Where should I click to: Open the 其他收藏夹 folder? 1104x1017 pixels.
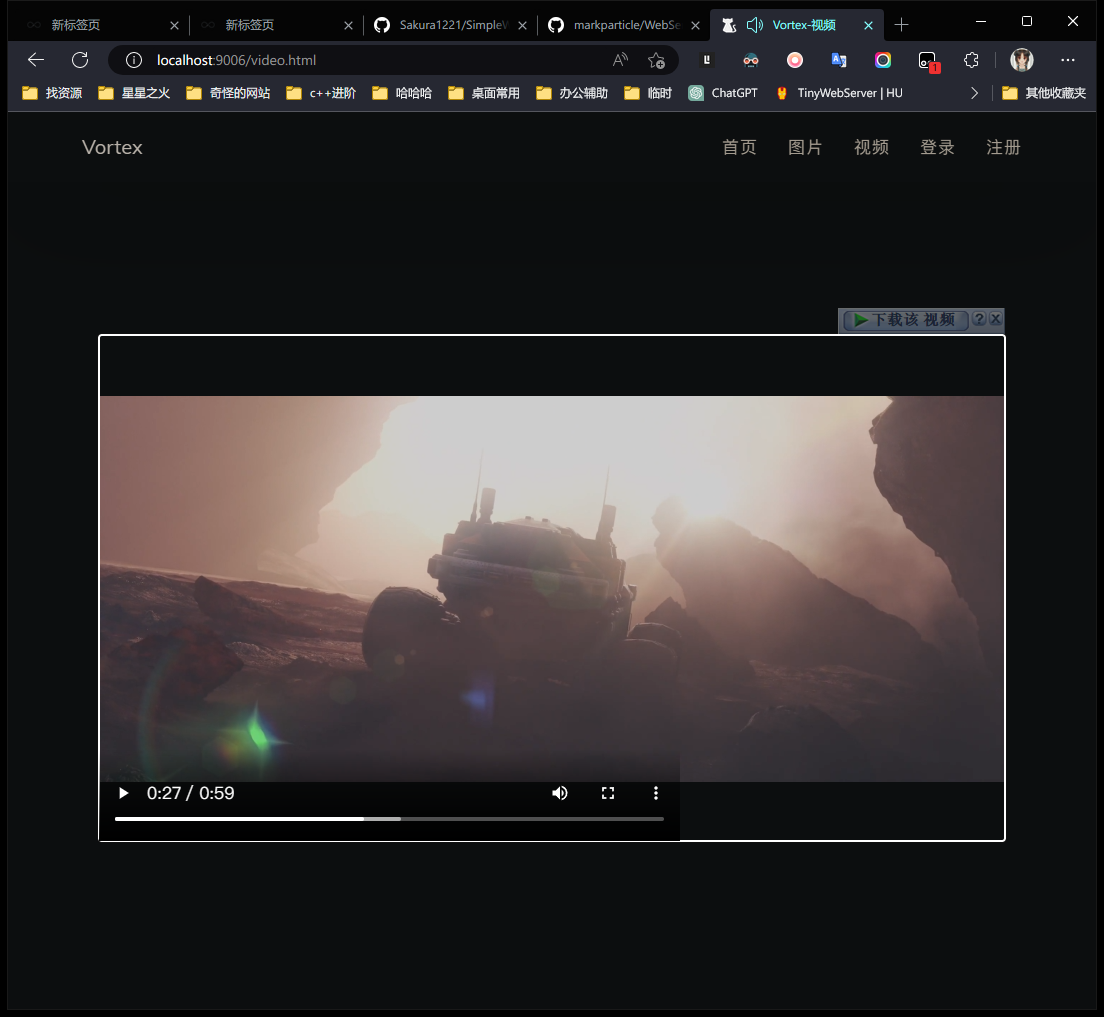coord(1044,93)
